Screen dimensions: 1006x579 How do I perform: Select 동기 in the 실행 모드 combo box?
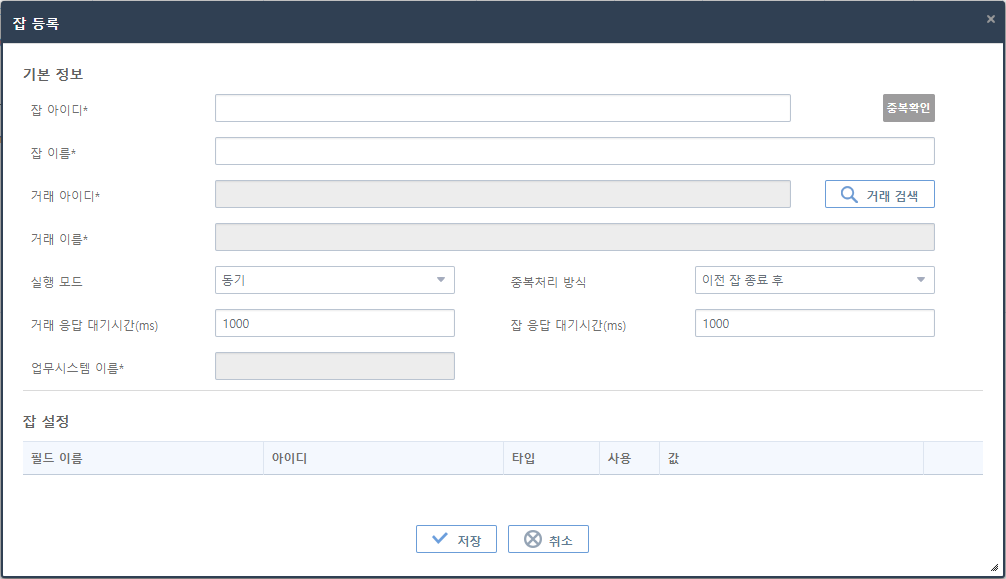(335, 280)
